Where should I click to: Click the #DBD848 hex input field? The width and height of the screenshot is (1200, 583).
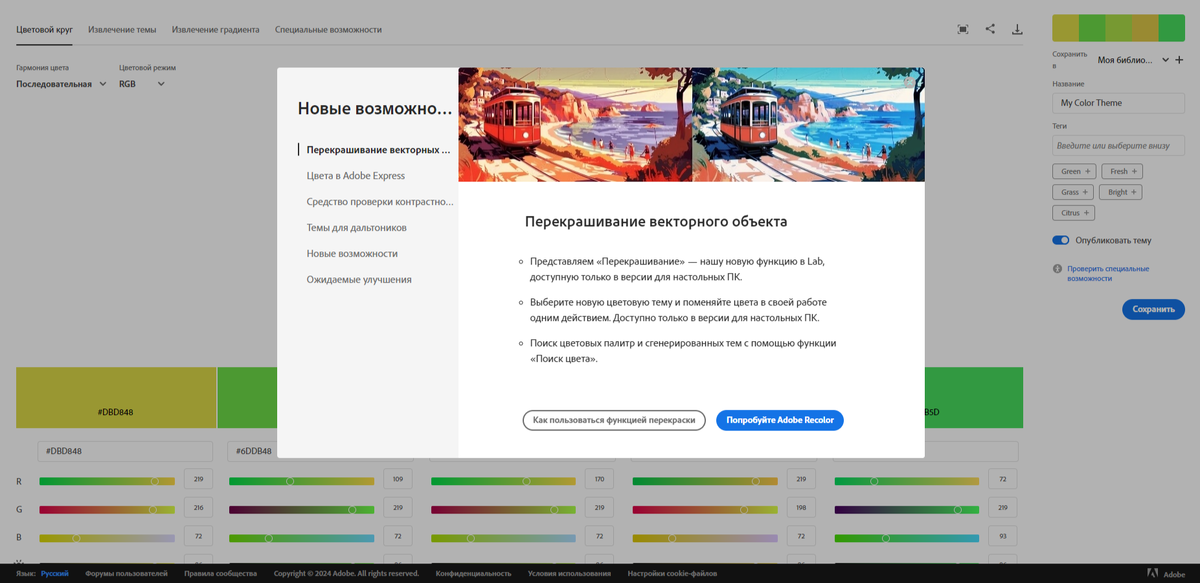[x=125, y=451]
